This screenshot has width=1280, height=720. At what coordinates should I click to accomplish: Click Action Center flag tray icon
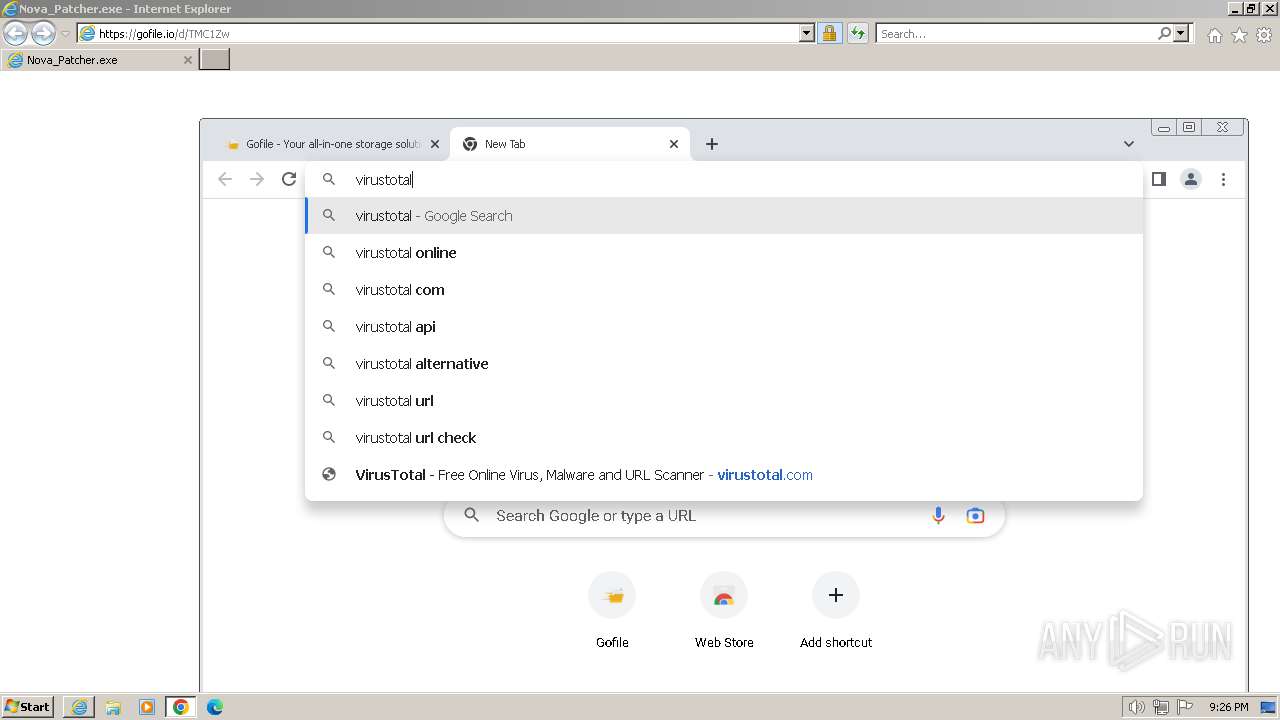tap(1184, 707)
